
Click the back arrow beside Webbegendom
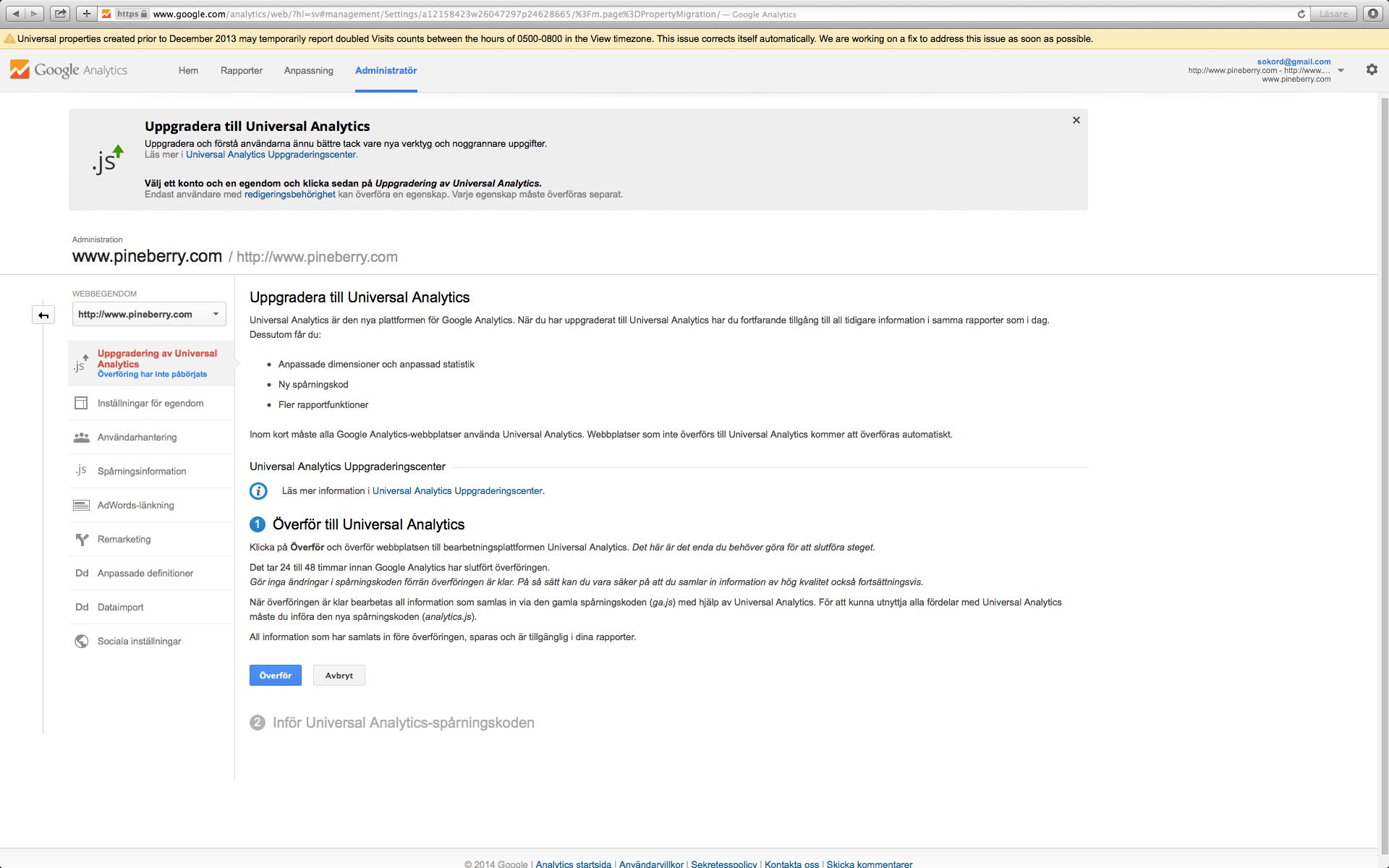(43, 315)
